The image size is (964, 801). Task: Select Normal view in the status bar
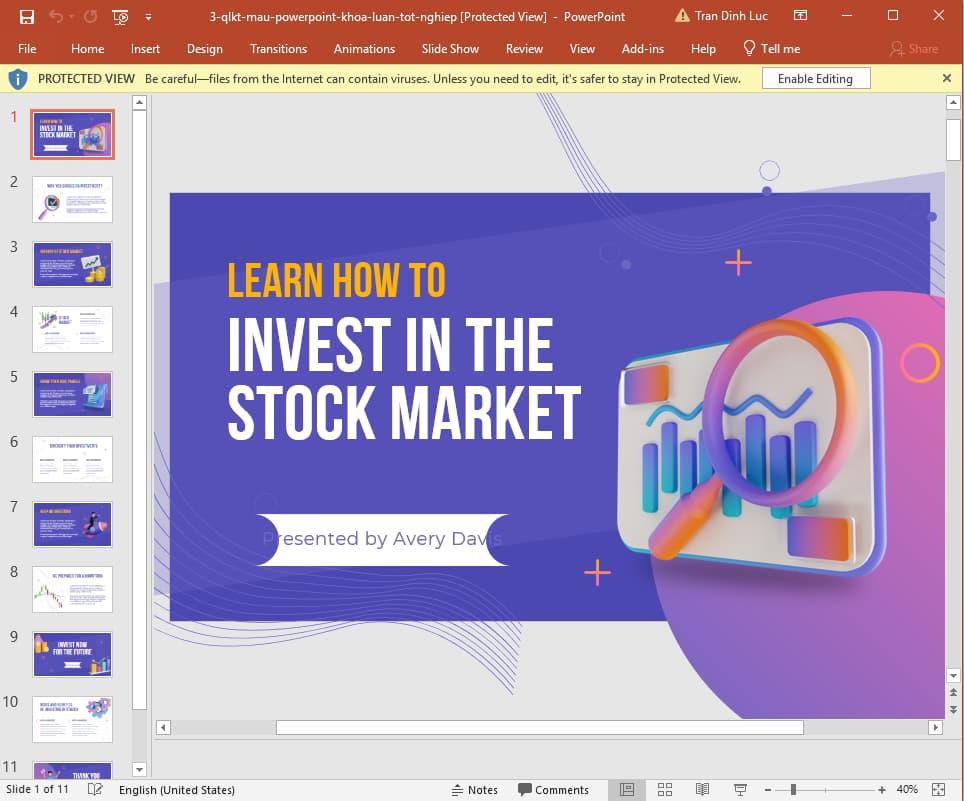[x=626, y=789]
